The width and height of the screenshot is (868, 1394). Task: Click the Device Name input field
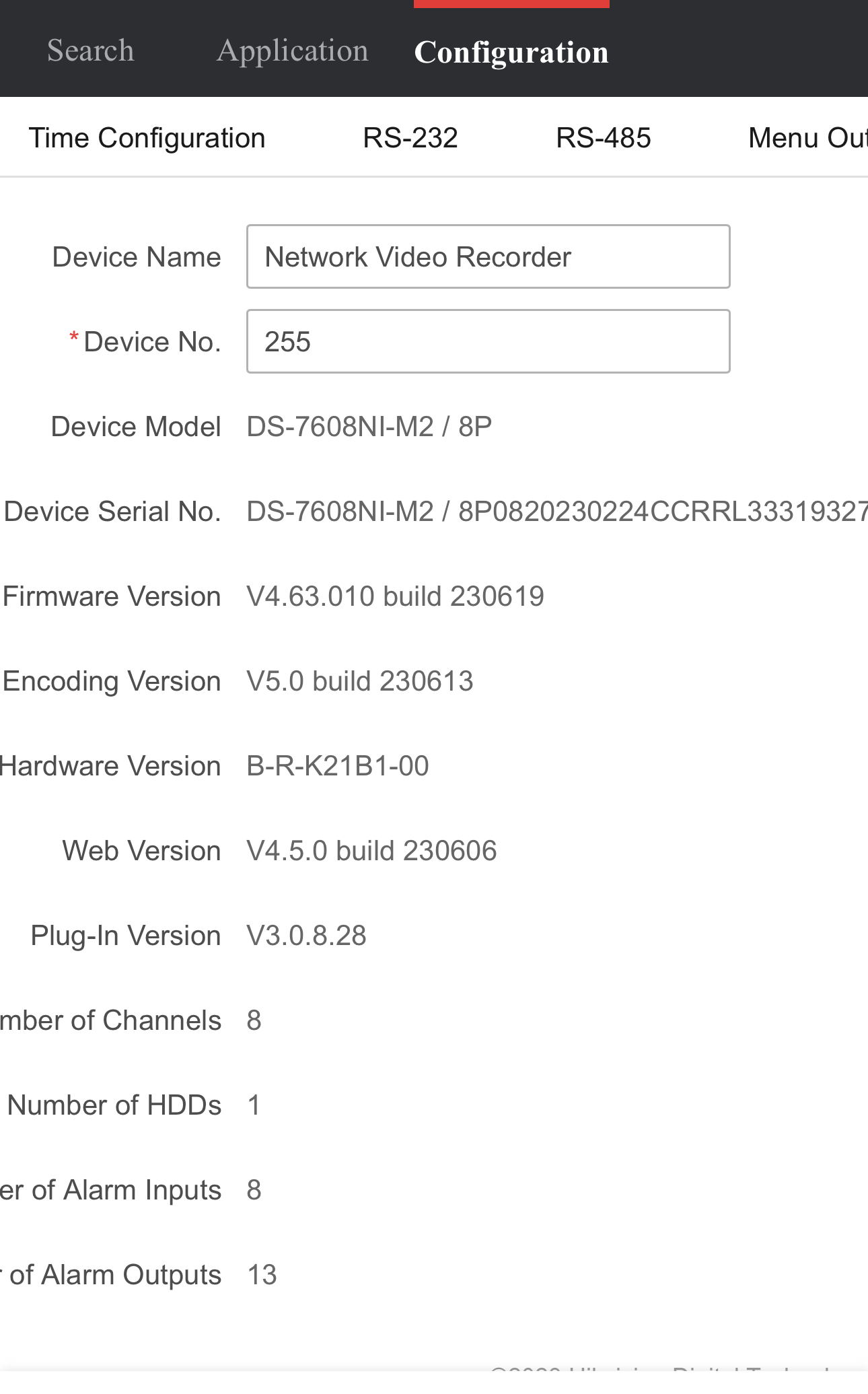click(x=488, y=256)
